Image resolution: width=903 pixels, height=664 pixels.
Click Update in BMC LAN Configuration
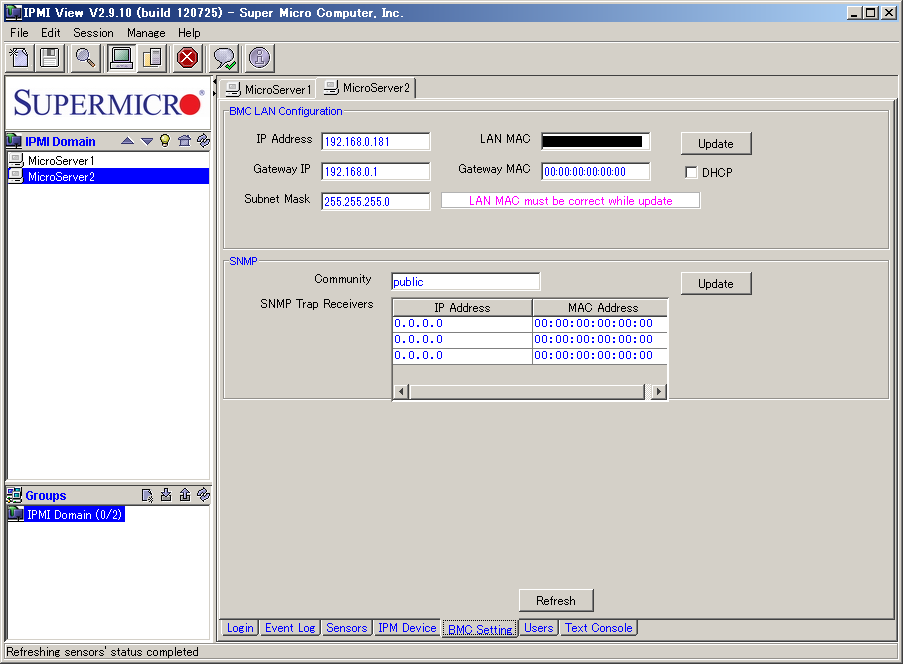tap(716, 144)
